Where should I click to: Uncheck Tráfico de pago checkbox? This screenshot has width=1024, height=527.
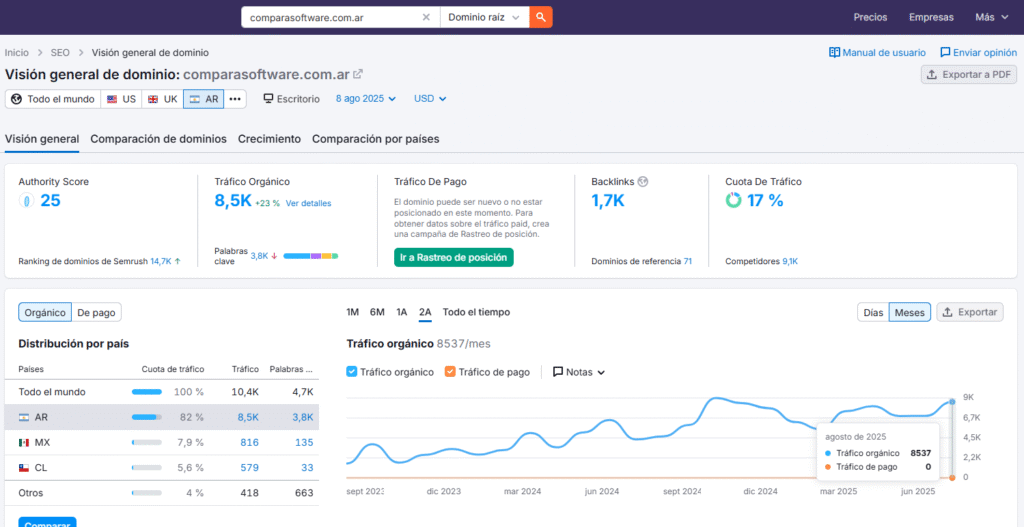tap(449, 372)
